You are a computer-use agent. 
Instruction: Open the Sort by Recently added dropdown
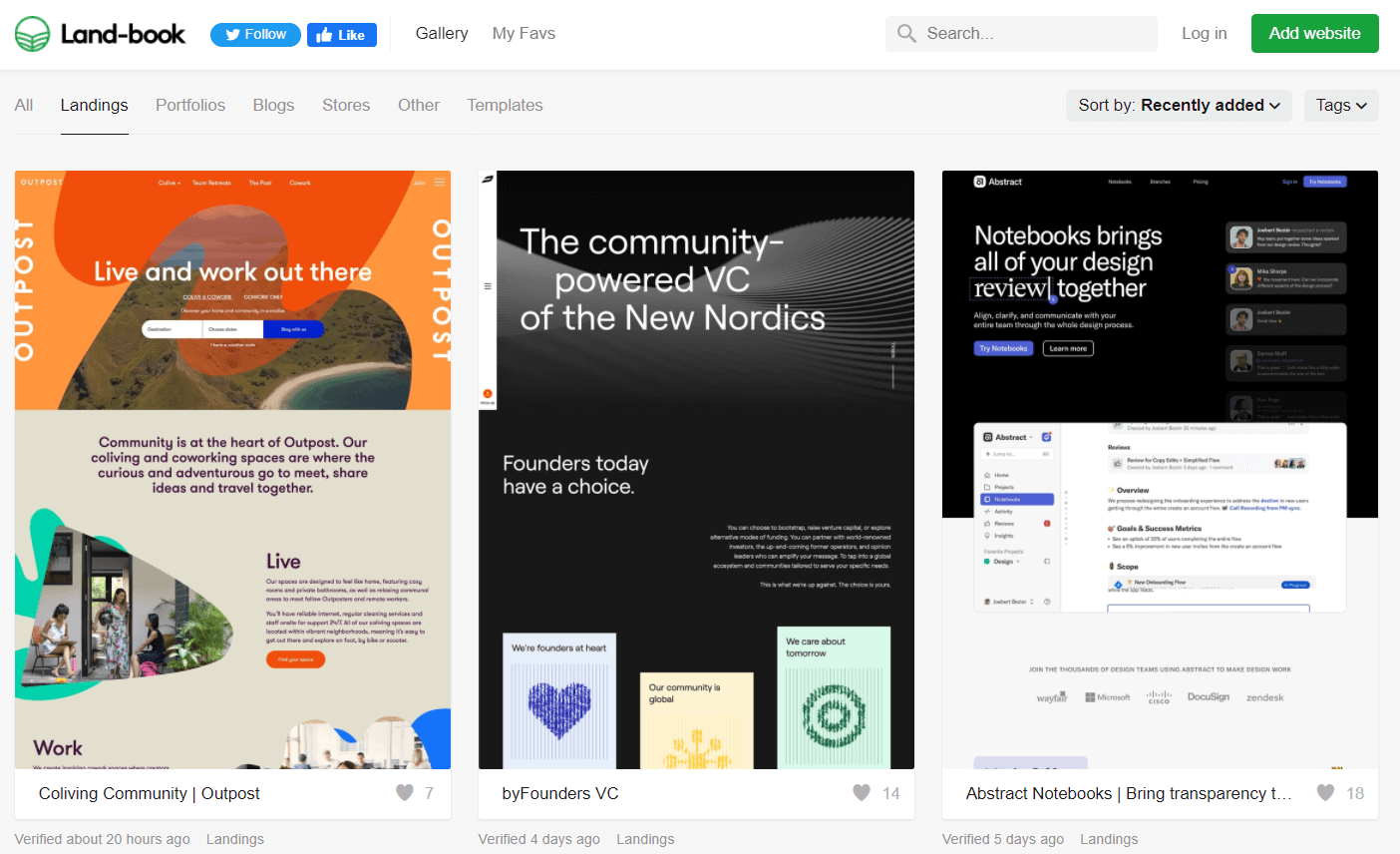[1179, 106]
